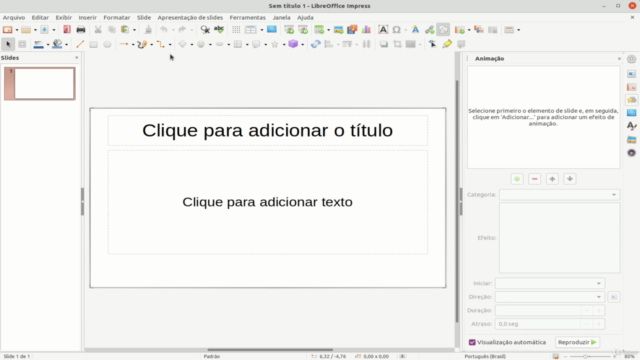Open the Apresentação de slides menu
This screenshot has width=640, height=360.
pyautogui.click(x=190, y=18)
